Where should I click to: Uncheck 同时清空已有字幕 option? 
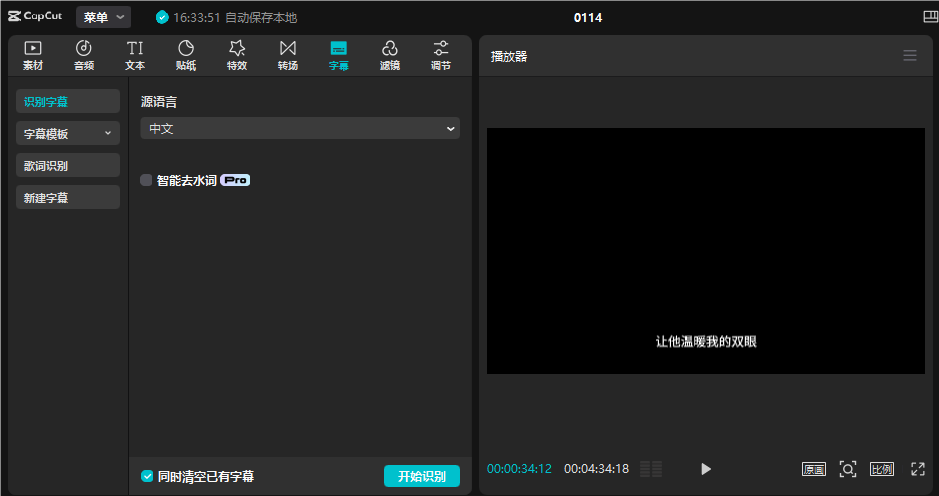point(147,476)
